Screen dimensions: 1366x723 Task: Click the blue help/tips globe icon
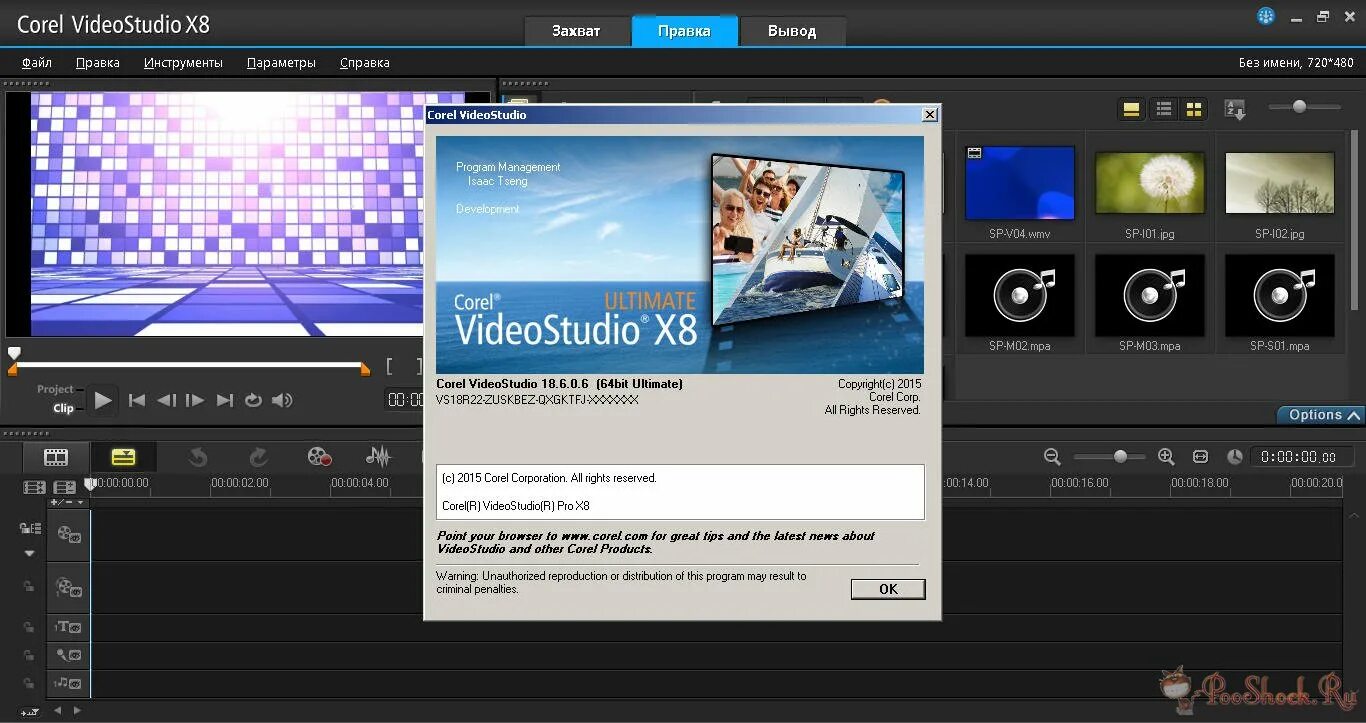point(1266,16)
